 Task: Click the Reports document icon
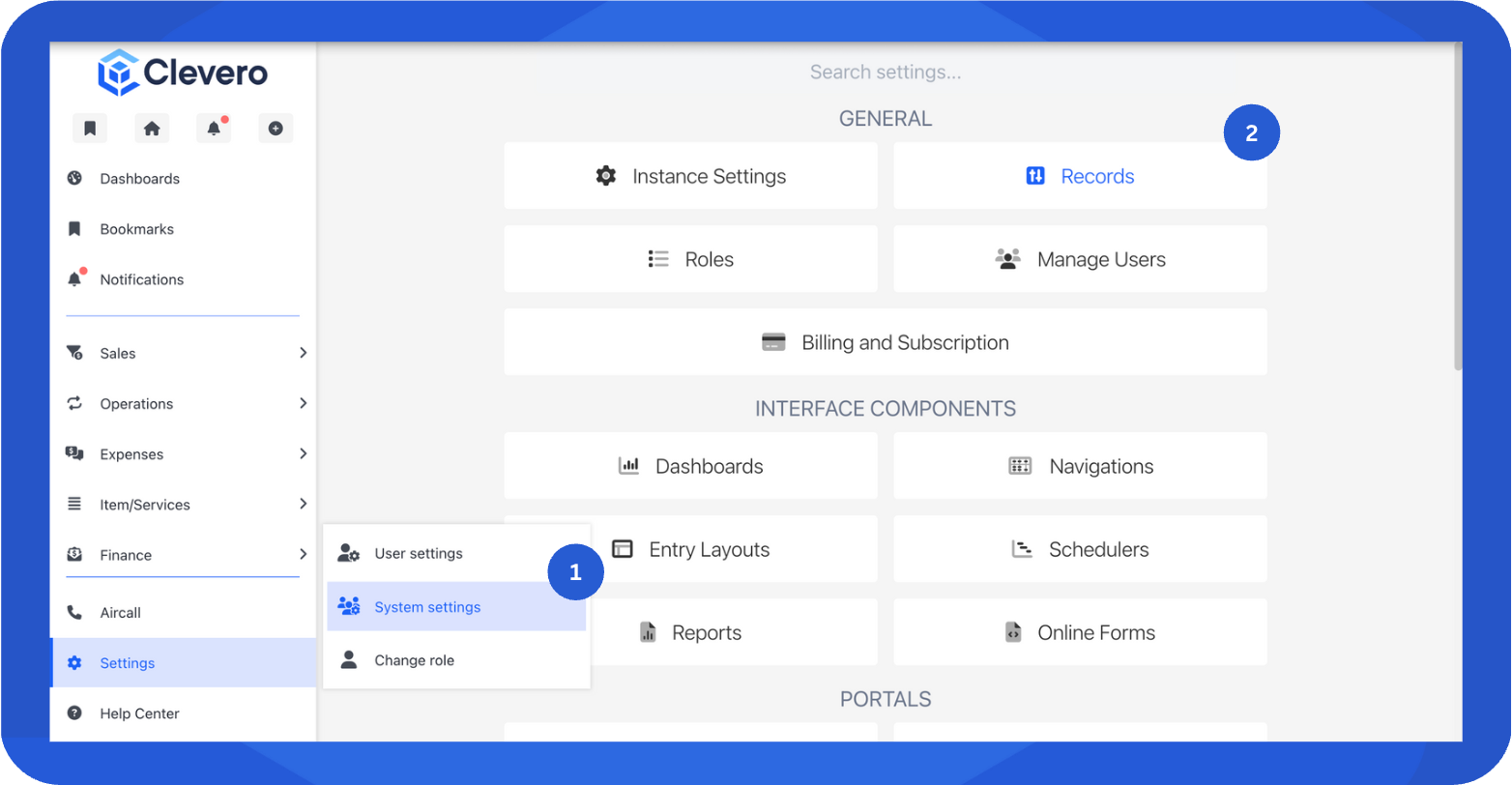click(x=648, y=632)
